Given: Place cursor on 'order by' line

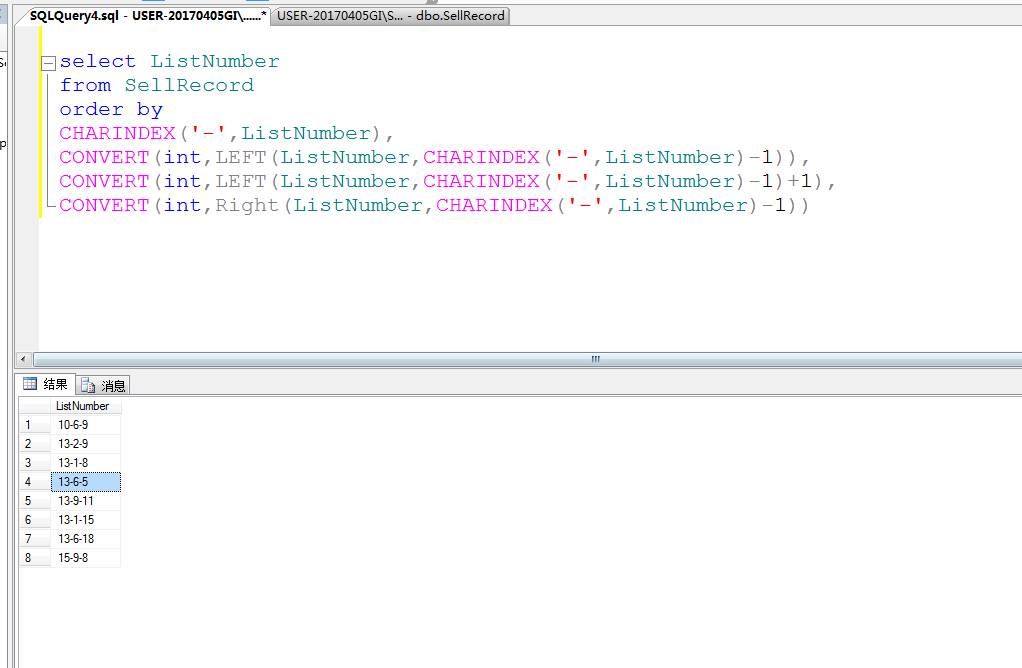Looking at the screenshot, I should 111,109.
